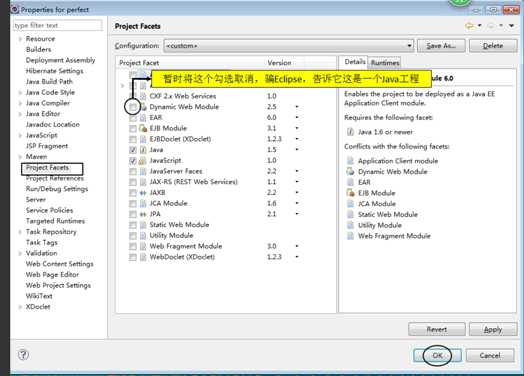Screen dimensions: 524x376
Task: Uncheck the JavaScript facet checkbox
Action: [133, 160]
